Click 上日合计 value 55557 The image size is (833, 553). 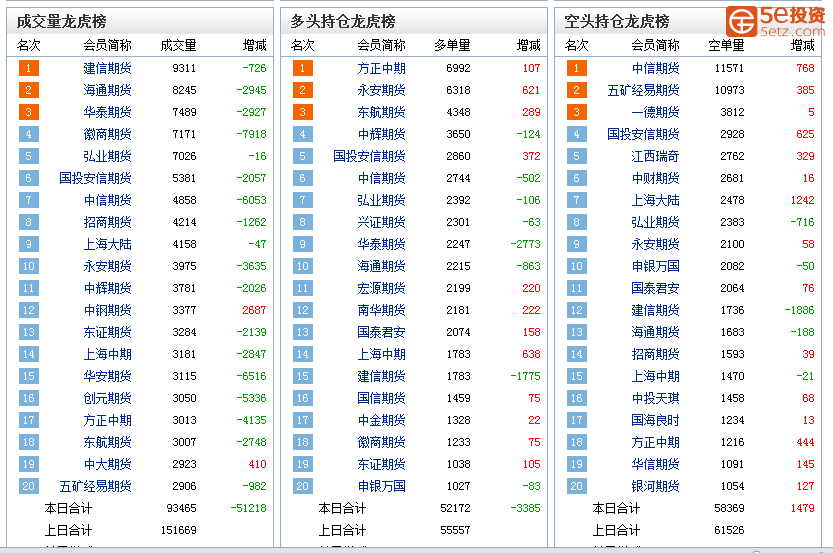(x=455, y=530)
